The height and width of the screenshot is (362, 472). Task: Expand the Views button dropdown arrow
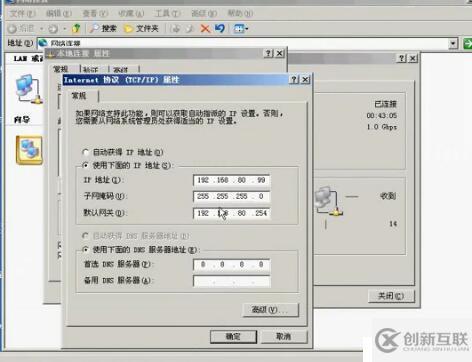(x=247, y=29)
